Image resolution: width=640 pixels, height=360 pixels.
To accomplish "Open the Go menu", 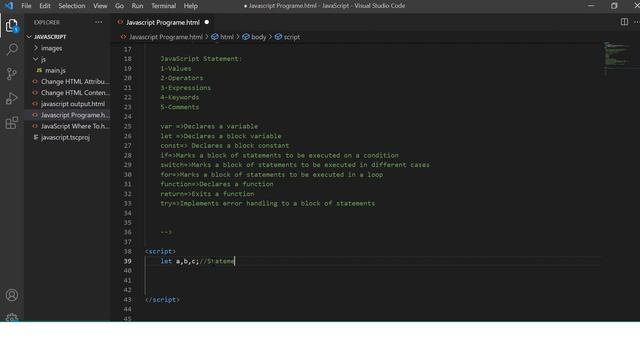I will (119, 6).
